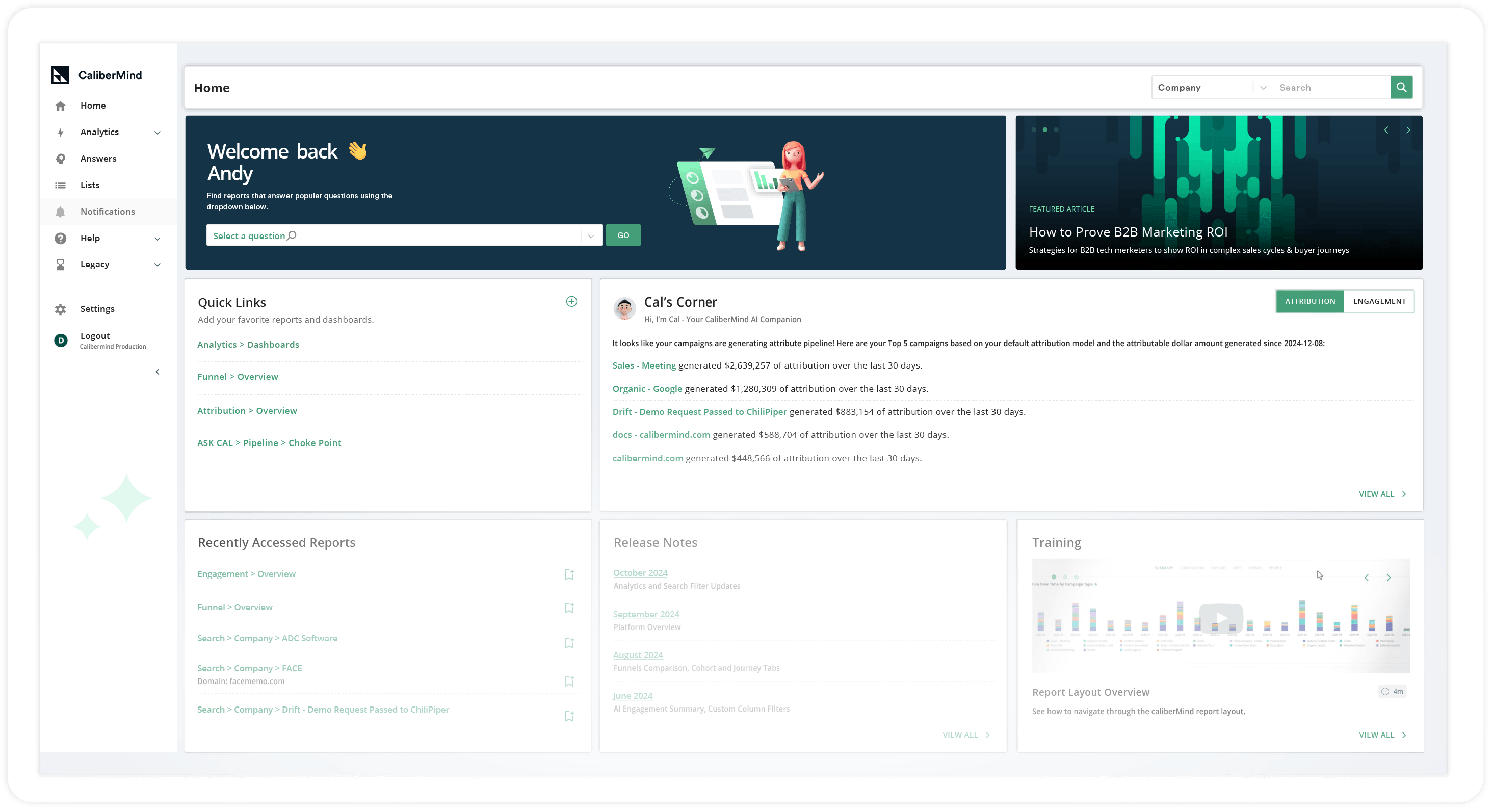Collapse the sidebar with the arrow
This screenshot has width=1493, height=812.
pyautogui.click(x=157, y=372)
